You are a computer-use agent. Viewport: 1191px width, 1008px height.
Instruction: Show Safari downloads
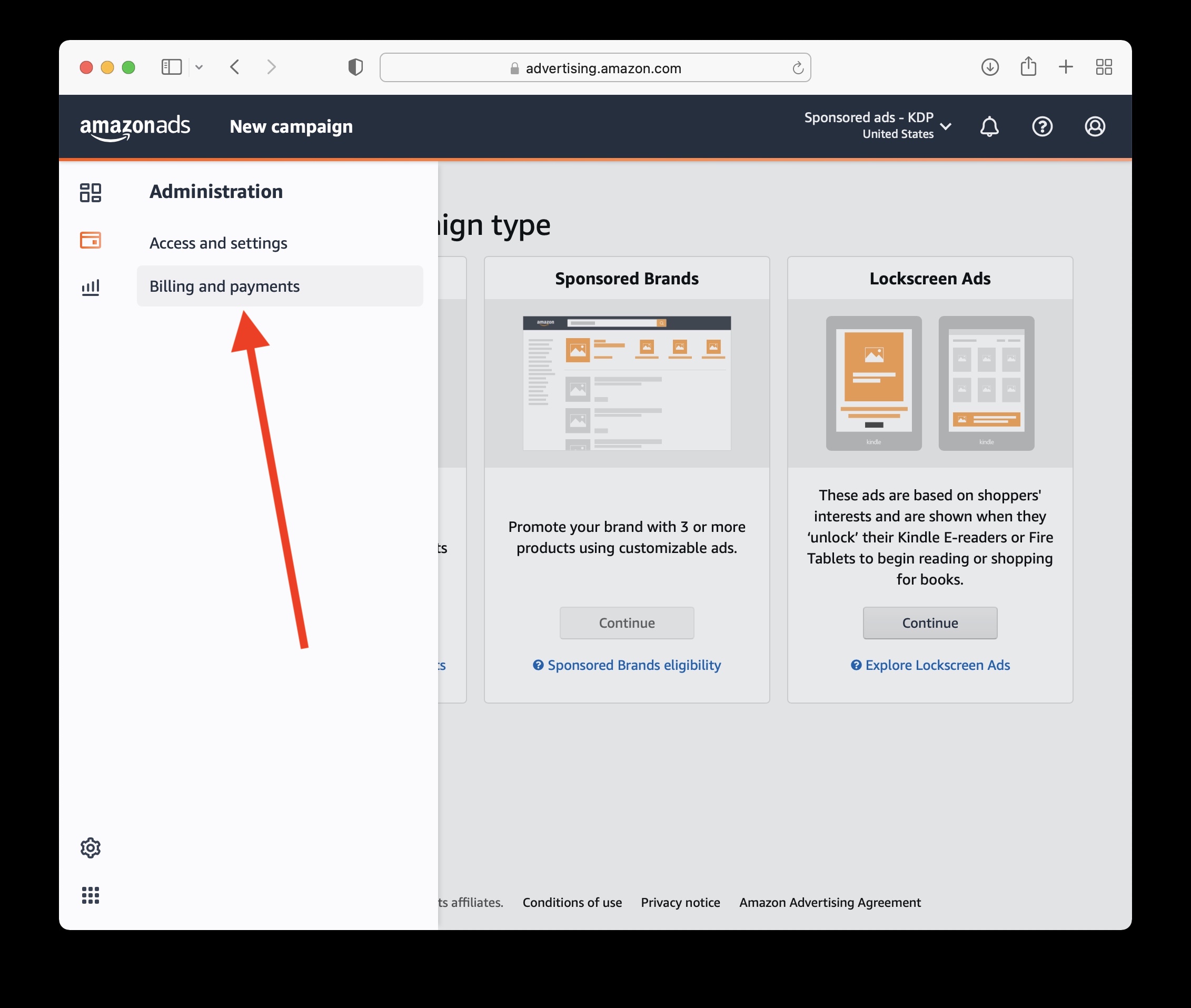990,67
